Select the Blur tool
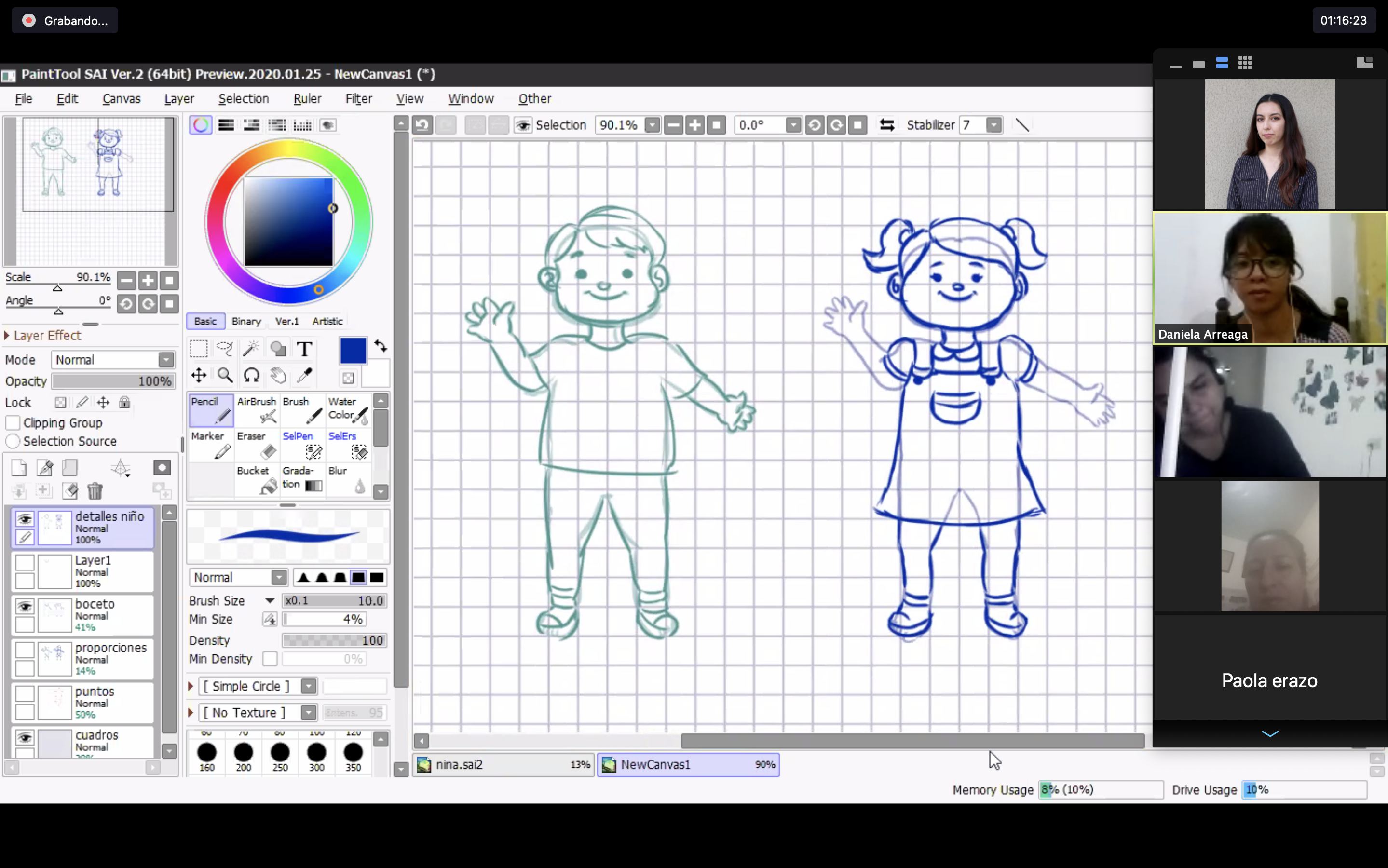This screenshot has width=1388, height=868. click(348, 479)
